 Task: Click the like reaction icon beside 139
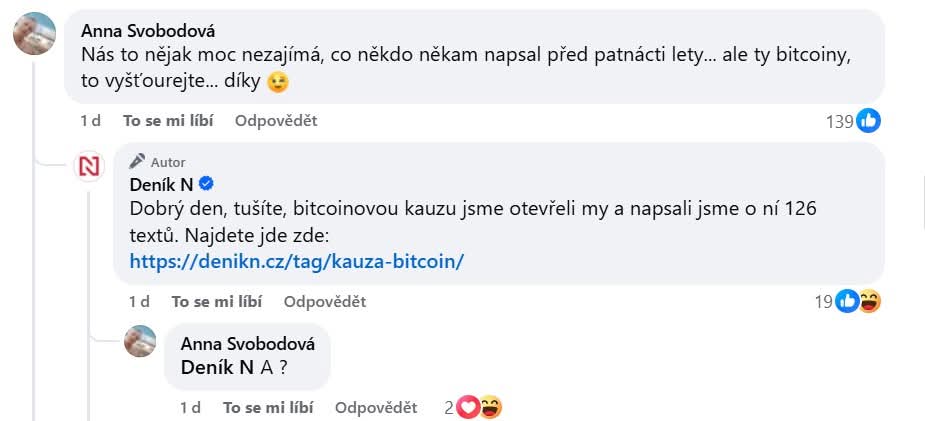867,121
